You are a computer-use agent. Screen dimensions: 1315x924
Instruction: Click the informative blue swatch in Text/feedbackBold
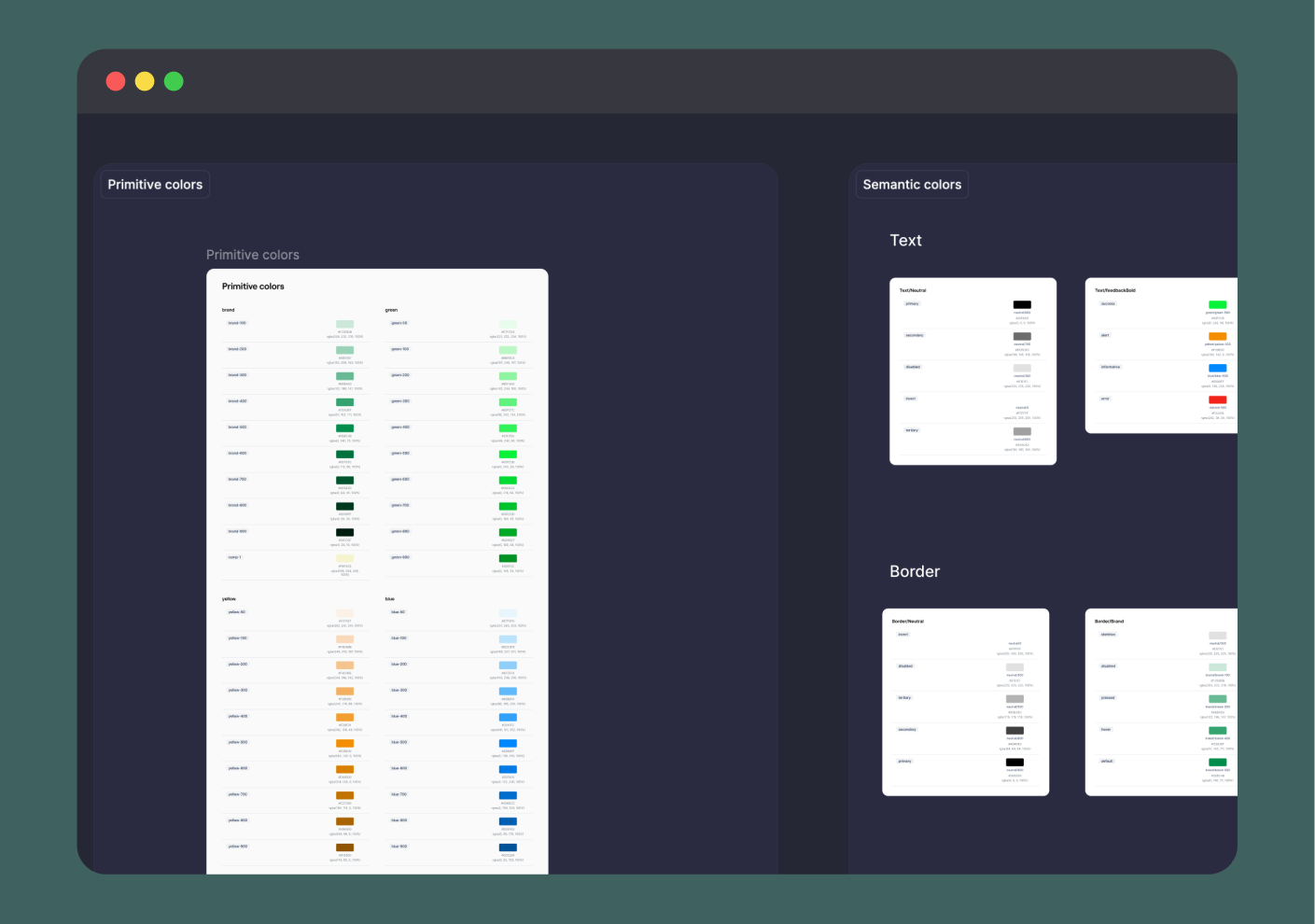click(1218, 368)
